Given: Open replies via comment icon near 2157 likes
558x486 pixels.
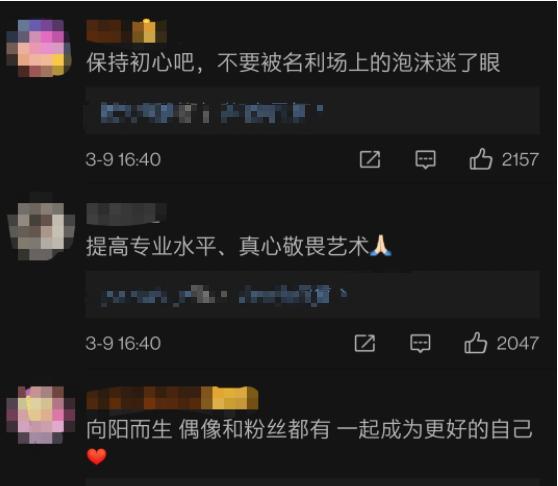Looking at the screenshot, I should click(425, 159).
